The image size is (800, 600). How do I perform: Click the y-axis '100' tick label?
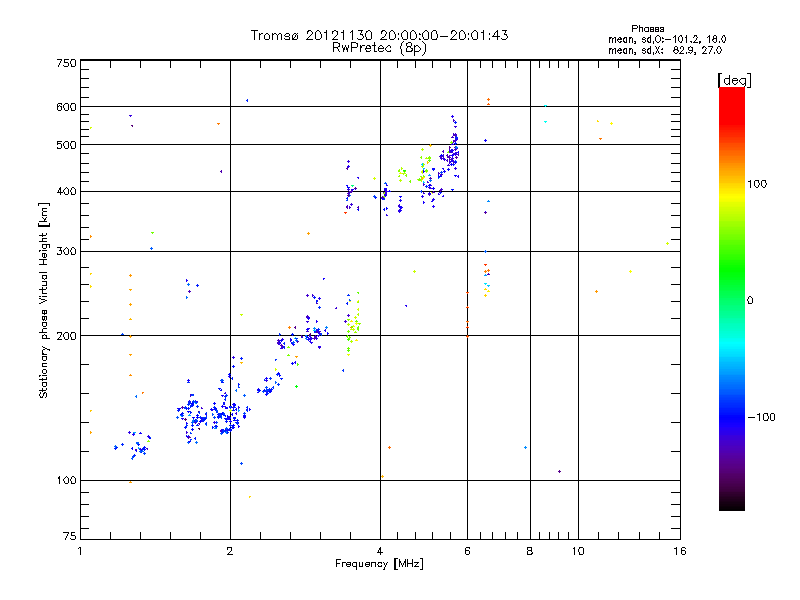point(66,481)
